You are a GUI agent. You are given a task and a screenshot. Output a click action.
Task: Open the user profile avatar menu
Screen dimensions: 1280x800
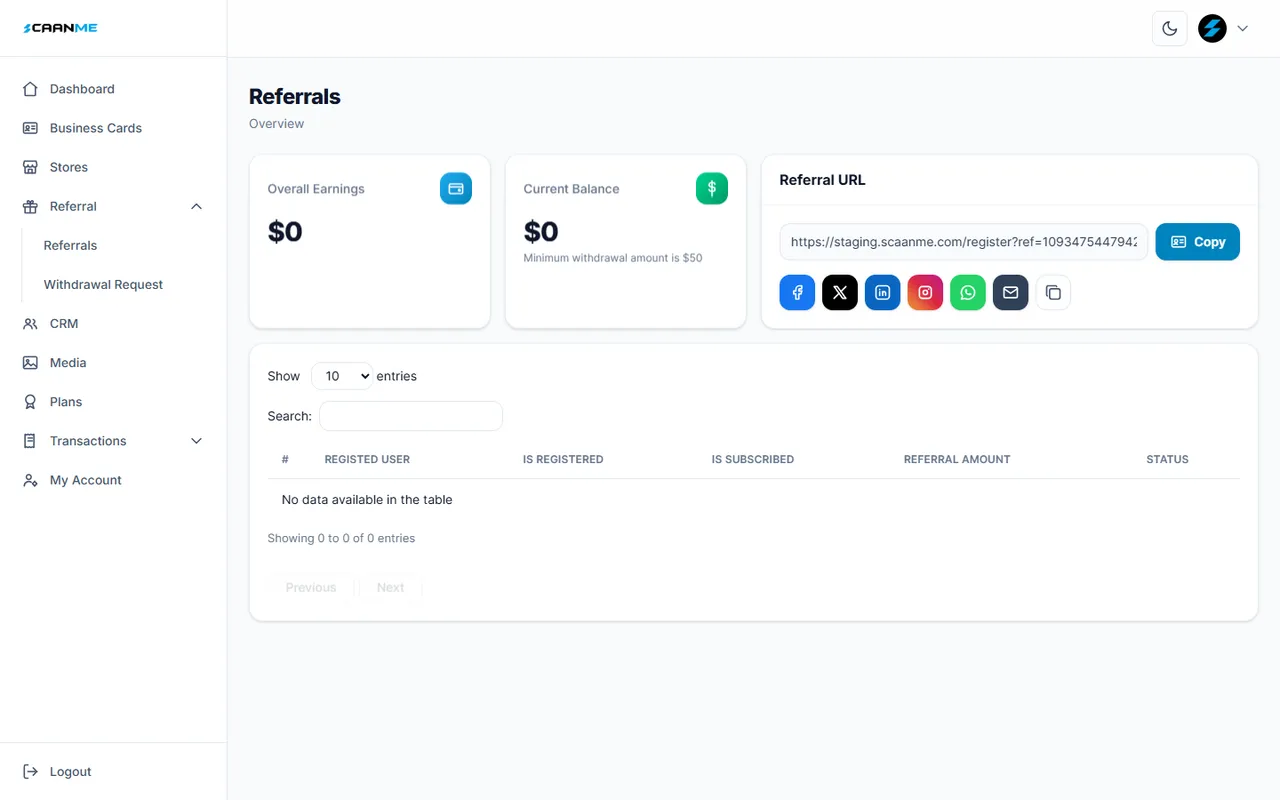click(x=1212, y=28)
